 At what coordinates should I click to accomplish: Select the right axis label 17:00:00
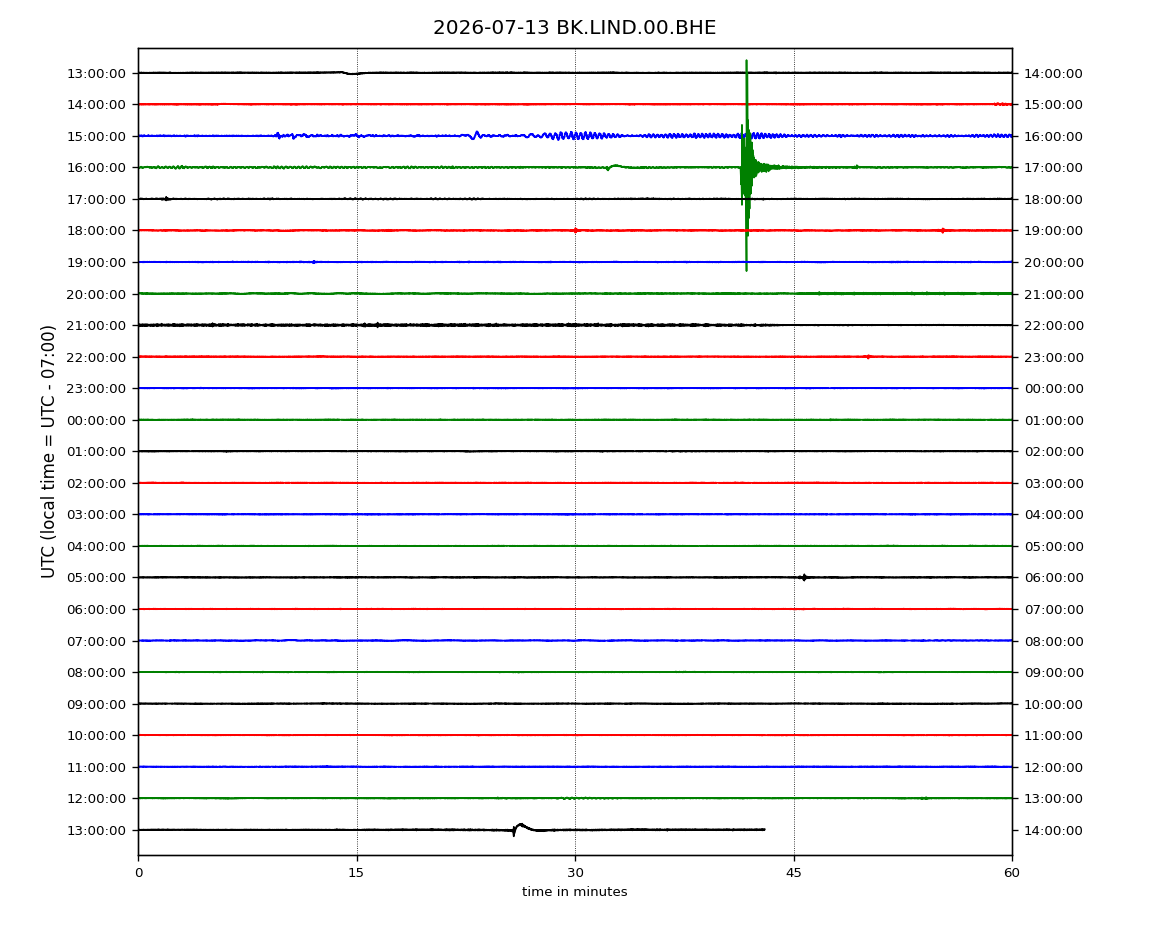[x=1053, y=168]
